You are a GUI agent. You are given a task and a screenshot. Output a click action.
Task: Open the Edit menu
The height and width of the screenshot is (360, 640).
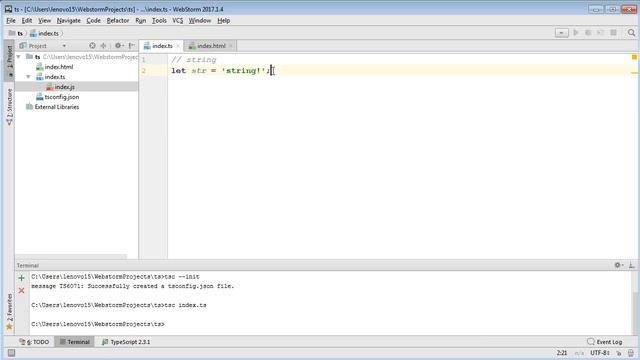(27, 20)
